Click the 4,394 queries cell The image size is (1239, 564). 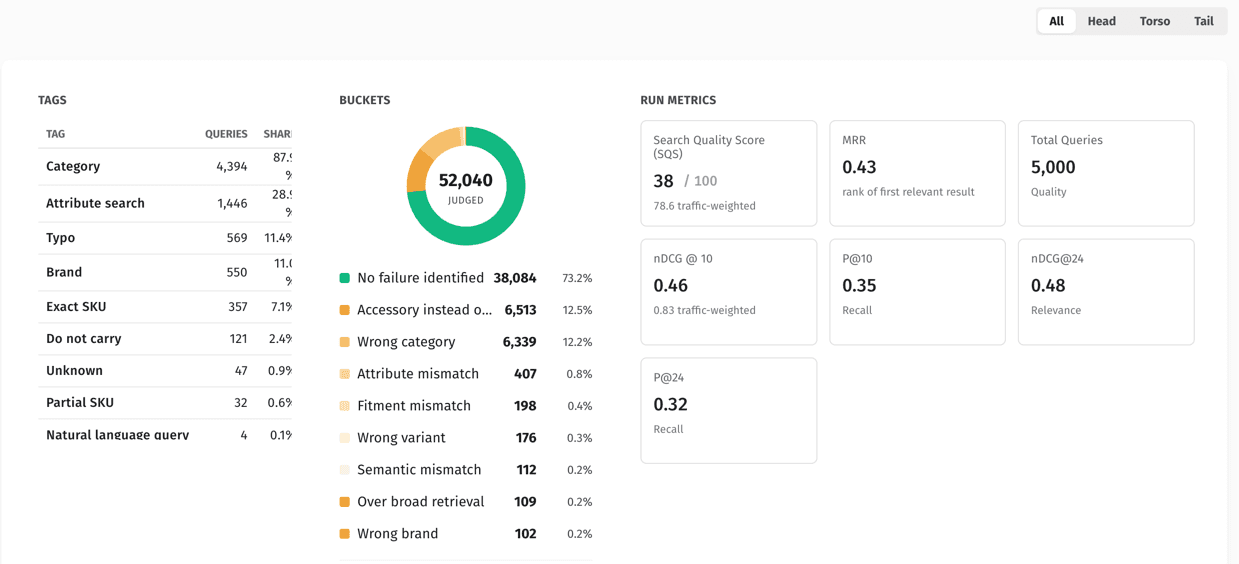tap(231, 167)
